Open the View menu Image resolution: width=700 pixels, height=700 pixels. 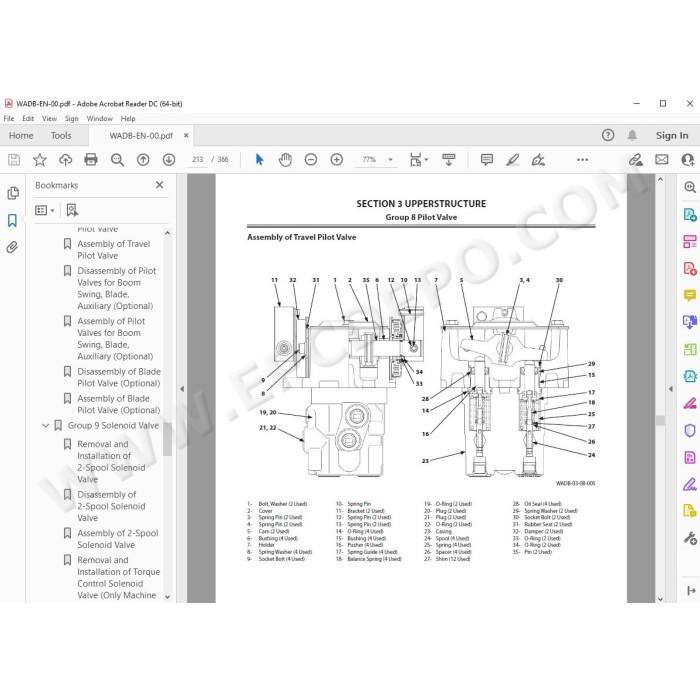[x=49, y=118]
